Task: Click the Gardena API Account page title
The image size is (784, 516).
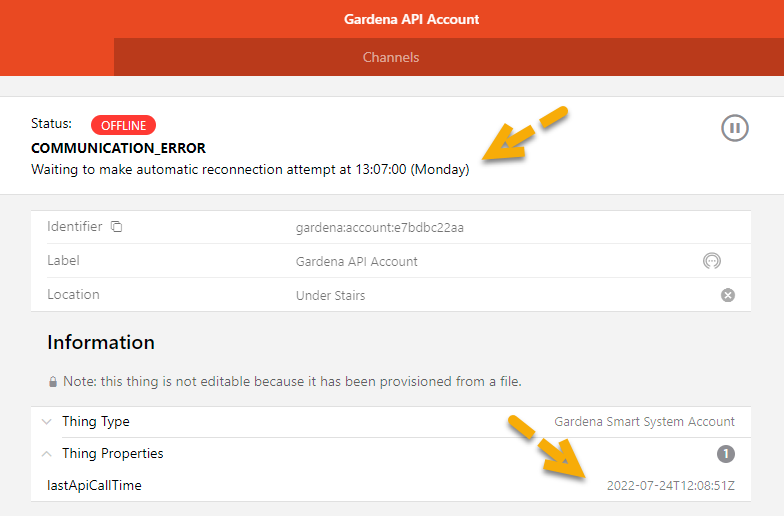Action: (x=412, y=19)
